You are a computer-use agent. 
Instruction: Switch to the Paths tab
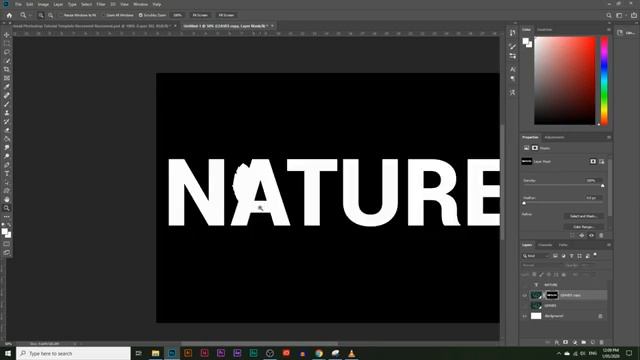pos(563,245)
